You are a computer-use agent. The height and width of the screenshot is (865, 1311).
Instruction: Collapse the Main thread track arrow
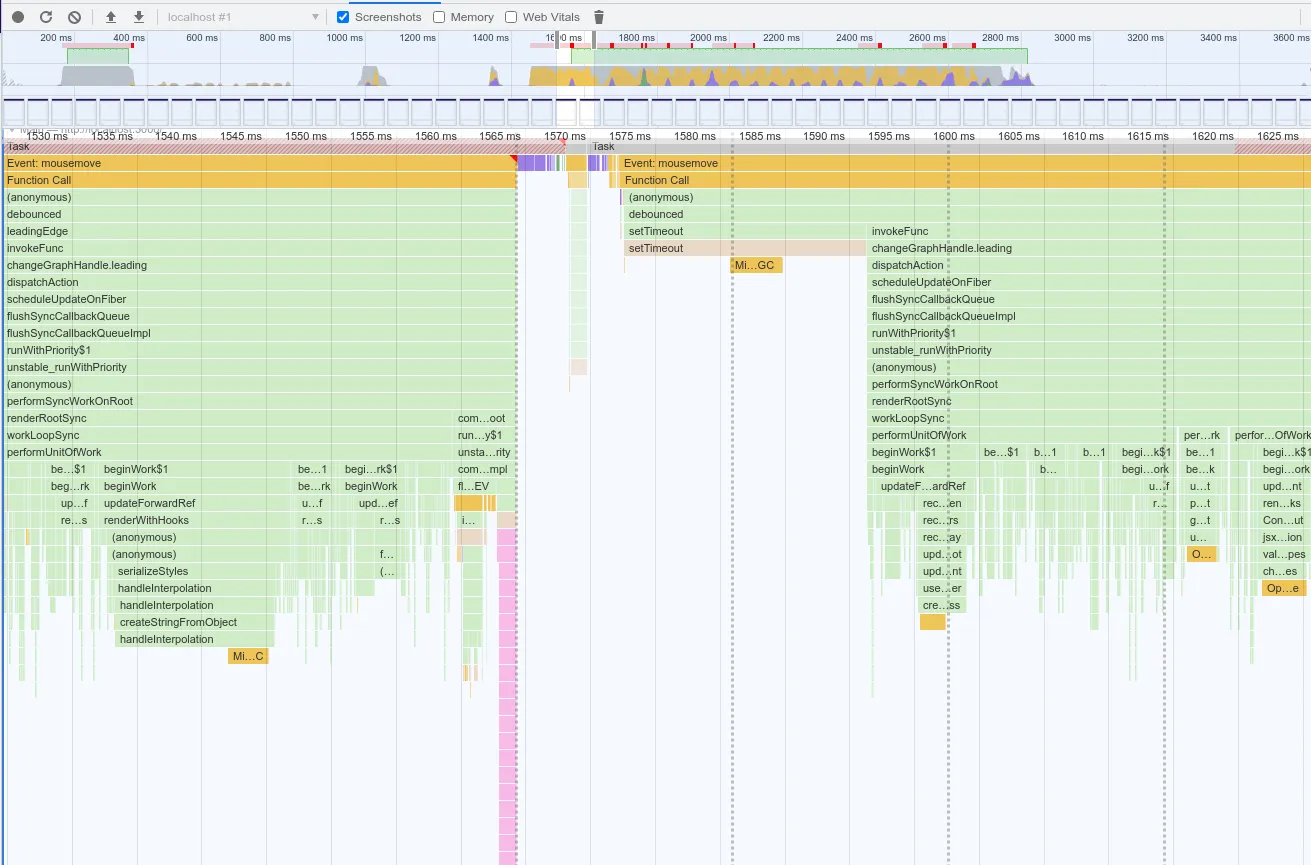click(x=11, y=130)
